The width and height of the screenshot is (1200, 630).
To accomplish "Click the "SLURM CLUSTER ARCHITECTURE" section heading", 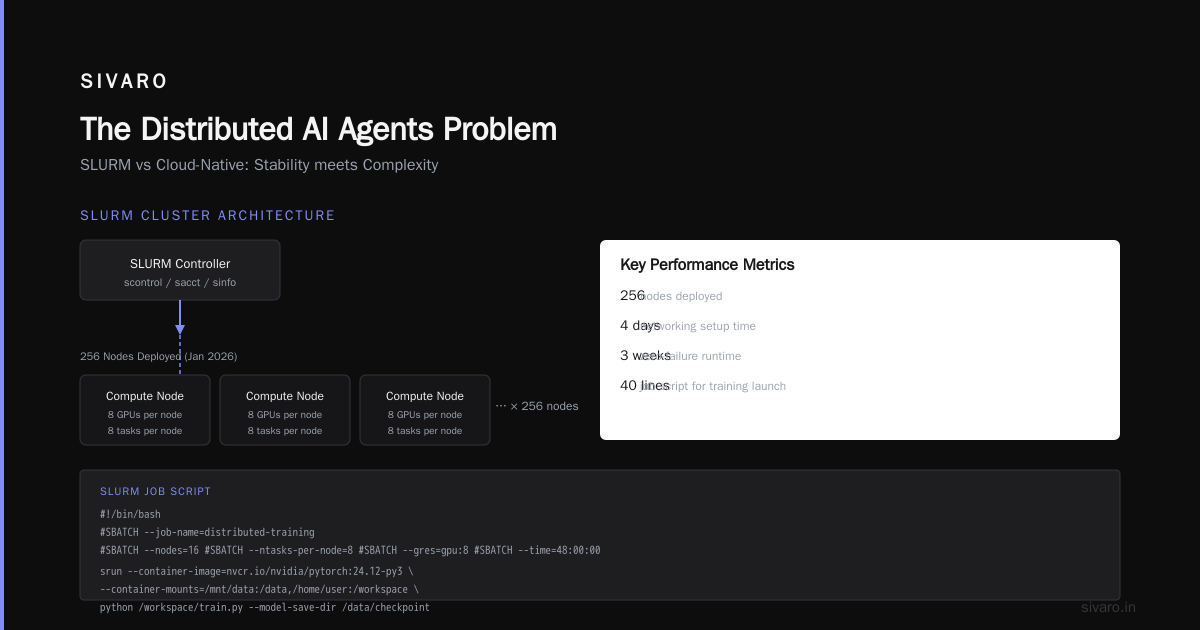I will pyautogui.click(x=208, y=216).
